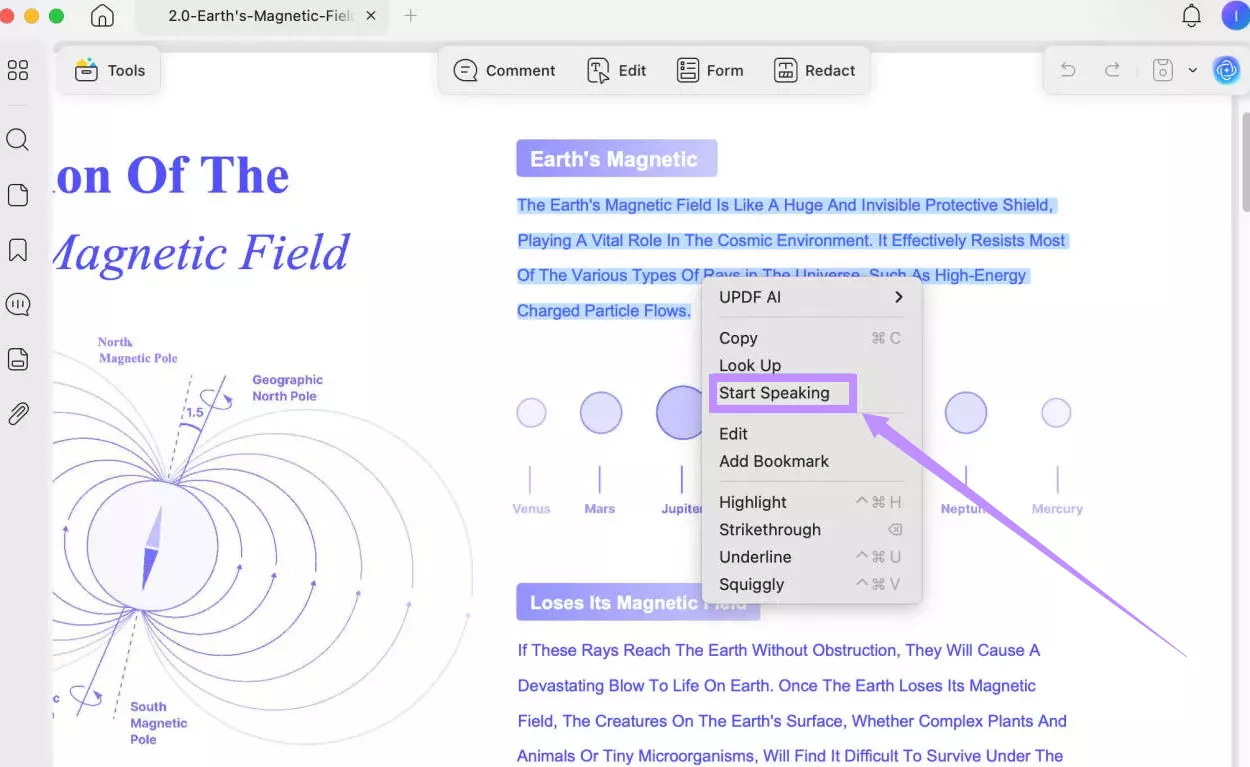This screenshot has width=1250, height=767.
Task: Open the comments panel sidebar icon
Action: [18, 305]
